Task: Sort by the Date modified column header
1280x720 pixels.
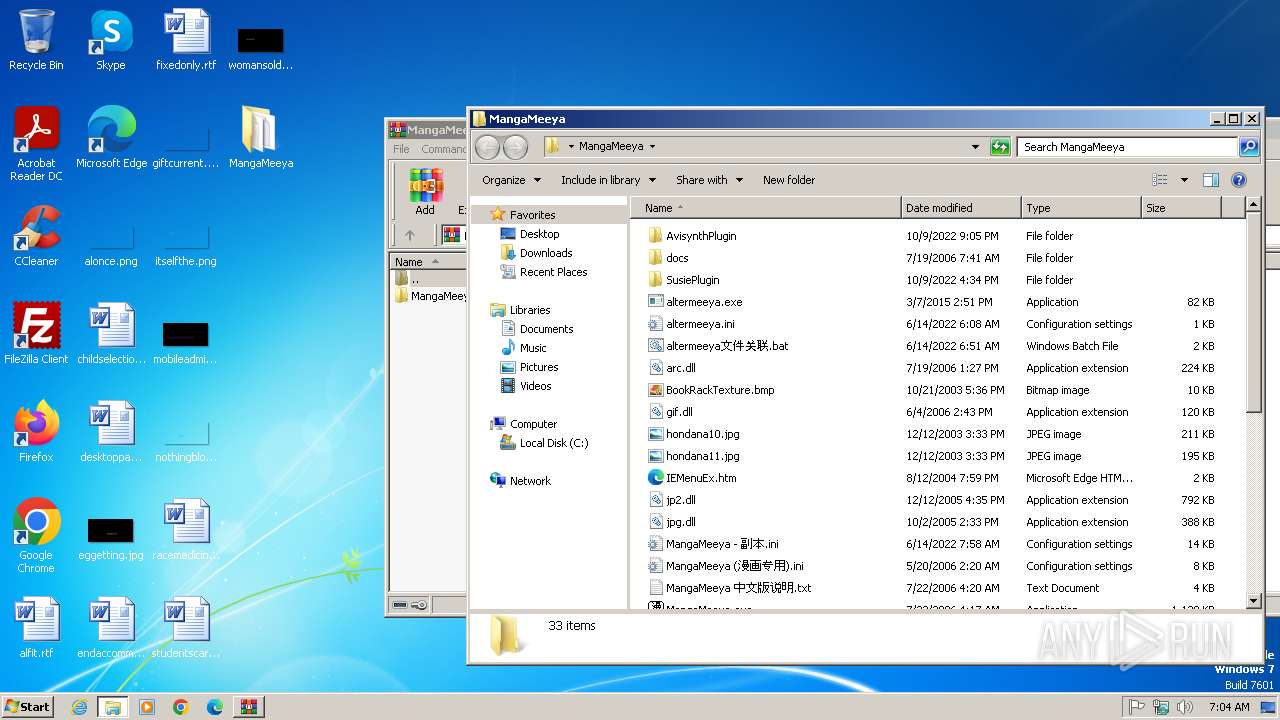Action: 961,208
